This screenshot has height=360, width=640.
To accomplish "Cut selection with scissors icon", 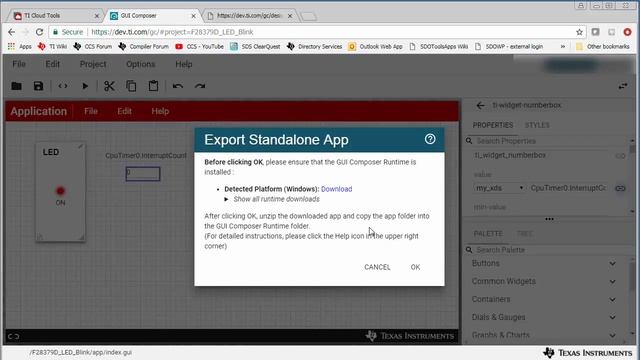I will pos(109,86).
